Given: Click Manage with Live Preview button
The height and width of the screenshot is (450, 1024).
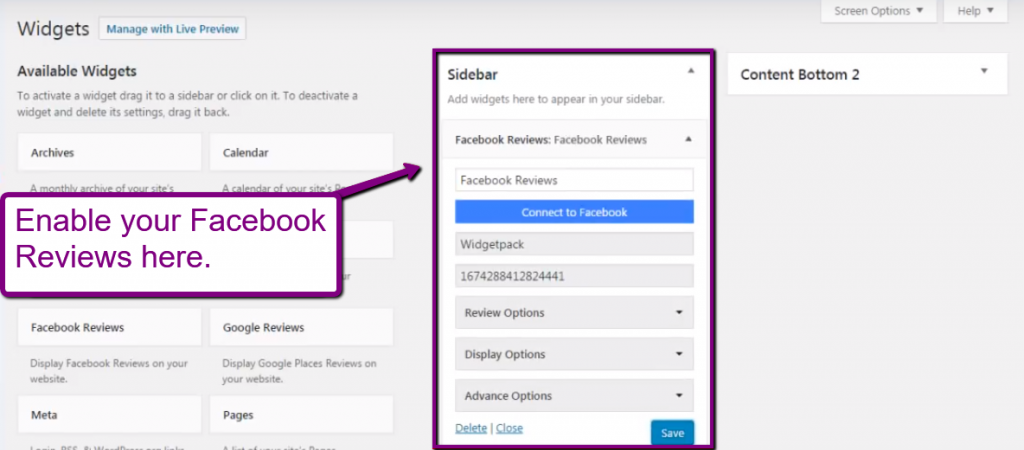Looking at the screenshot, I should [172, 29].
